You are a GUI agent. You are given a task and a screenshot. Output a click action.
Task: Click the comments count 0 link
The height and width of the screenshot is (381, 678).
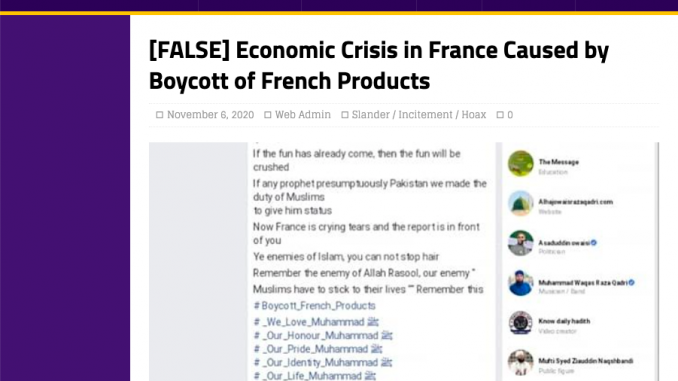click(x=510, y=115)
